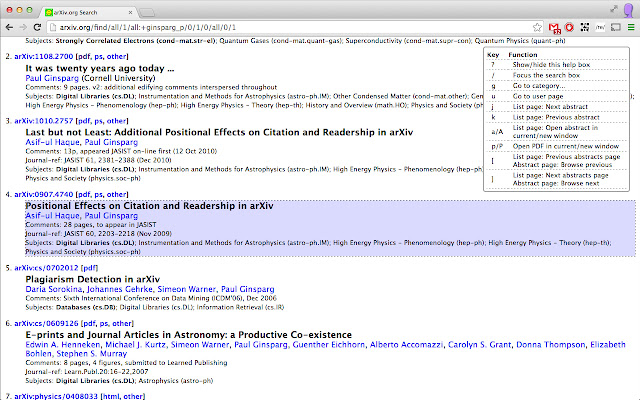Open ps link for arXiv:1108.2700
Viewport: 640px width, 400px height.
click(x=98, y=56)
